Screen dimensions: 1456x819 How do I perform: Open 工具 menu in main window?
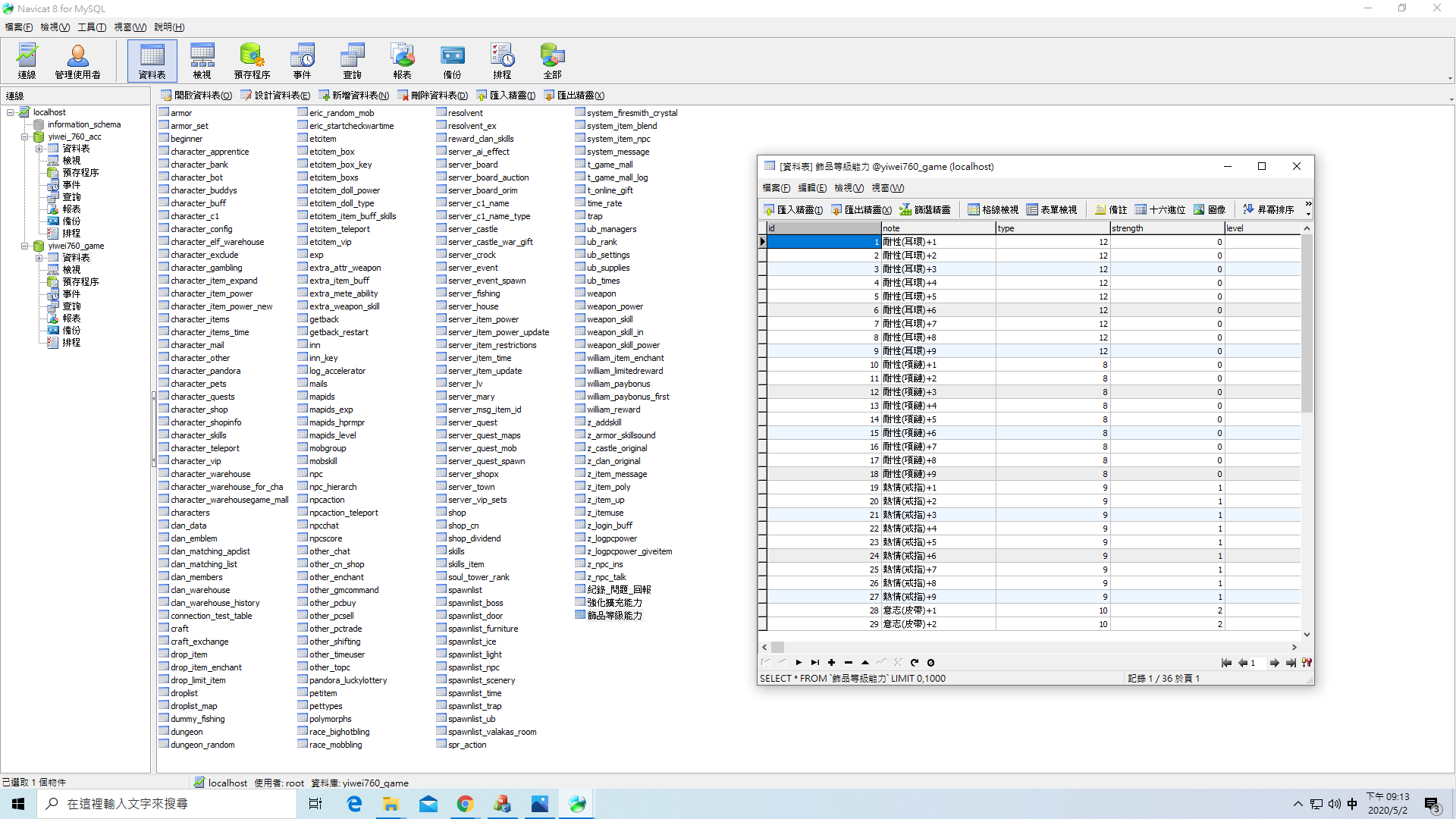click(92, 27)
